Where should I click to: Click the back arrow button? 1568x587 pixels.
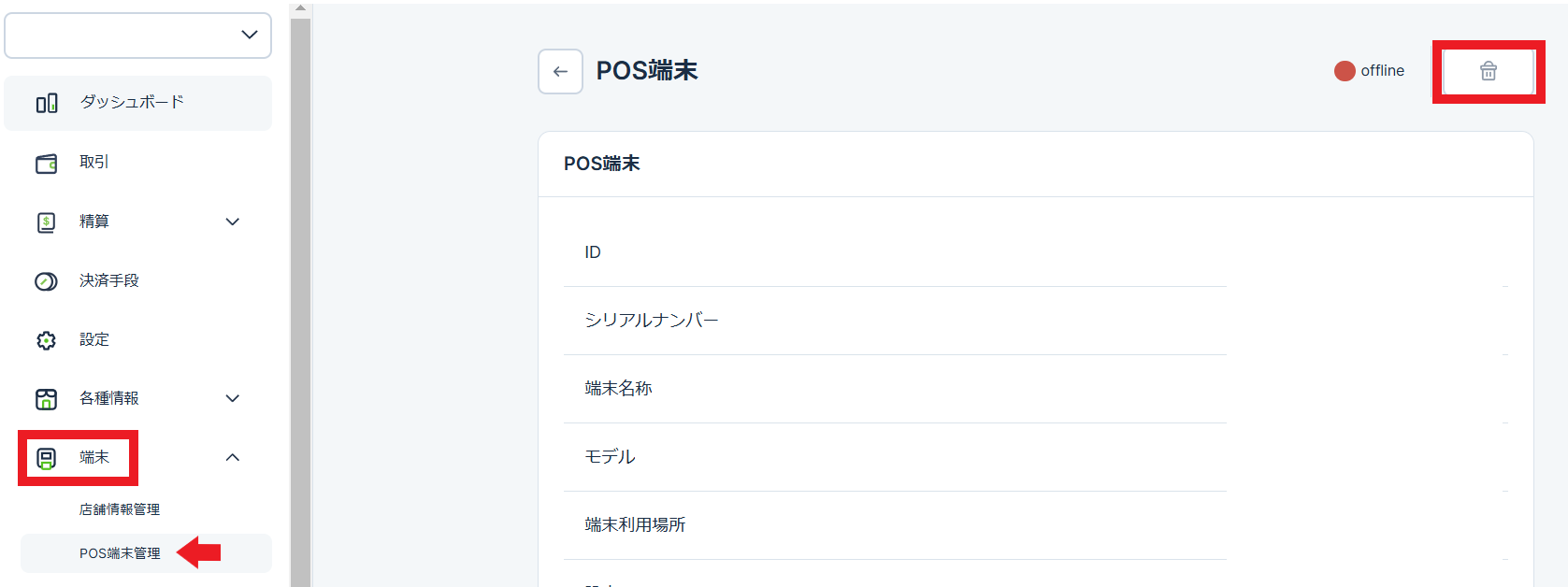pyautogui.click(x=560, y=72)
